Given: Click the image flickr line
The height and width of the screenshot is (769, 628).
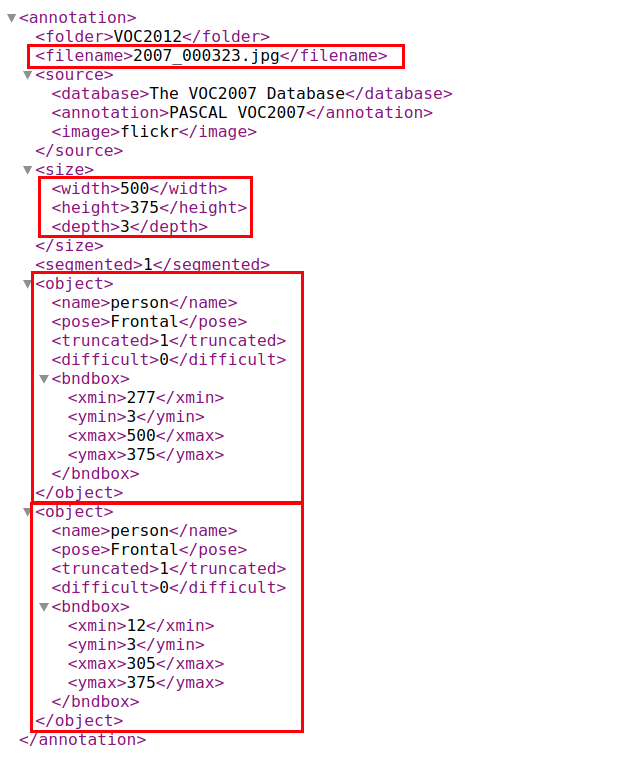Looking at the screenshot, I should (x=154, y=132).
